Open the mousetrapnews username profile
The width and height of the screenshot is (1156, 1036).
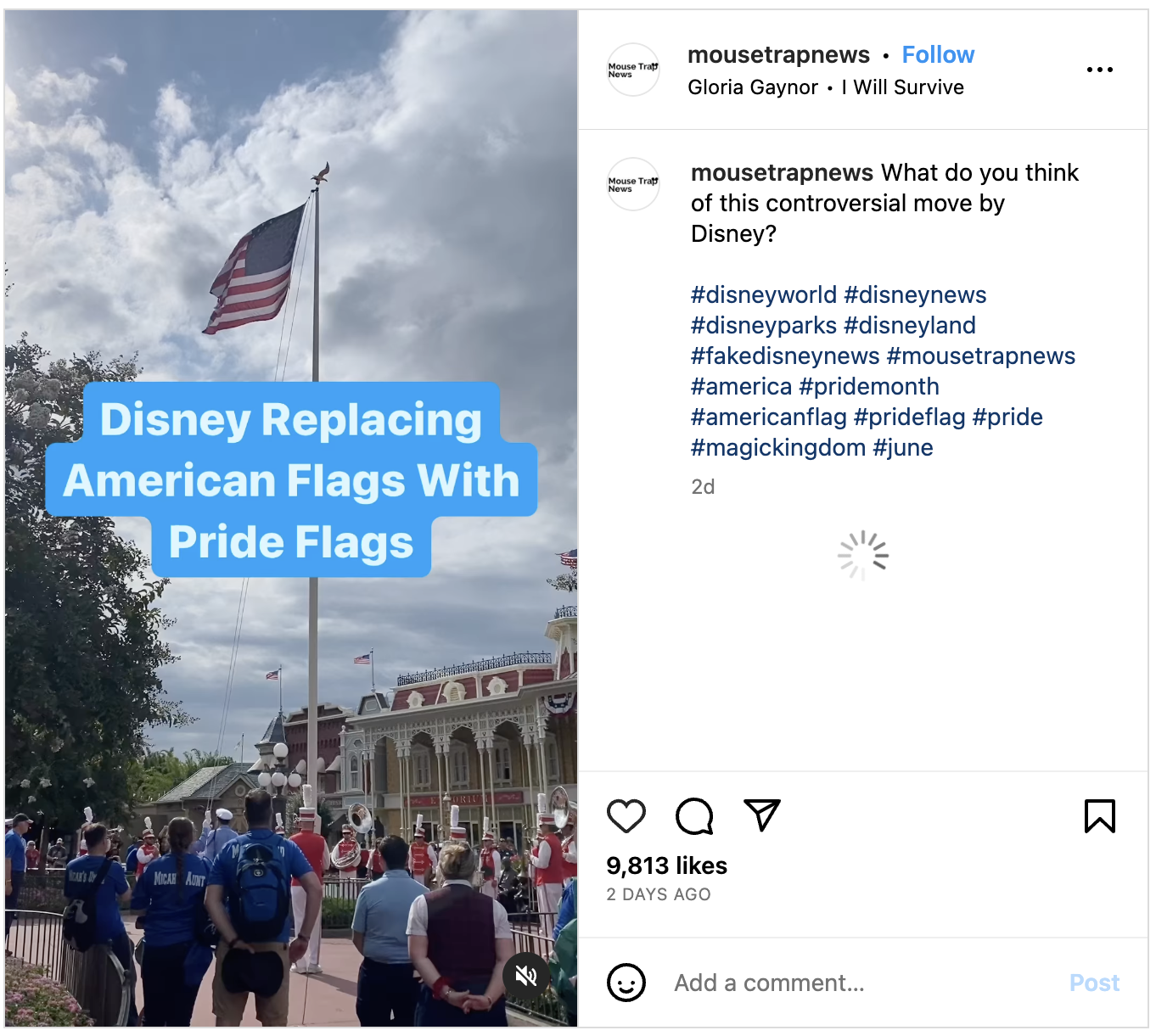tap(778, 53)
